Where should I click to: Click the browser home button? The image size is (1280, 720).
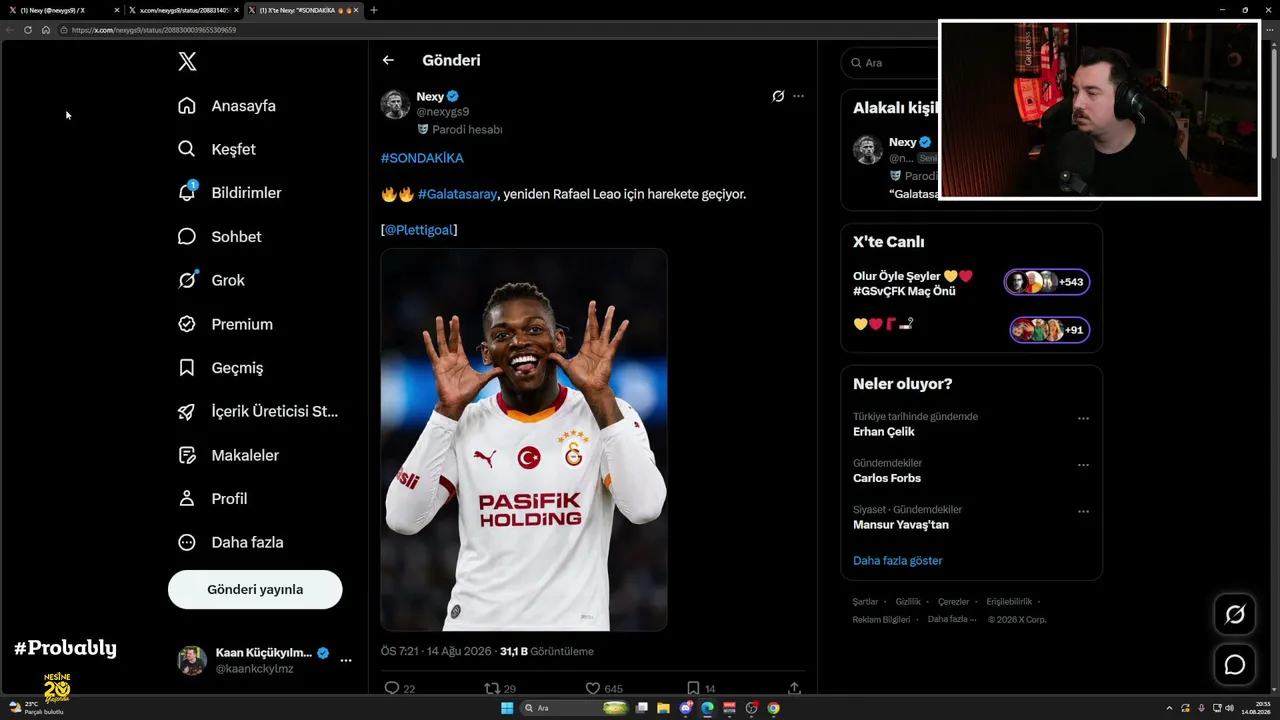[x=46, y=30]
